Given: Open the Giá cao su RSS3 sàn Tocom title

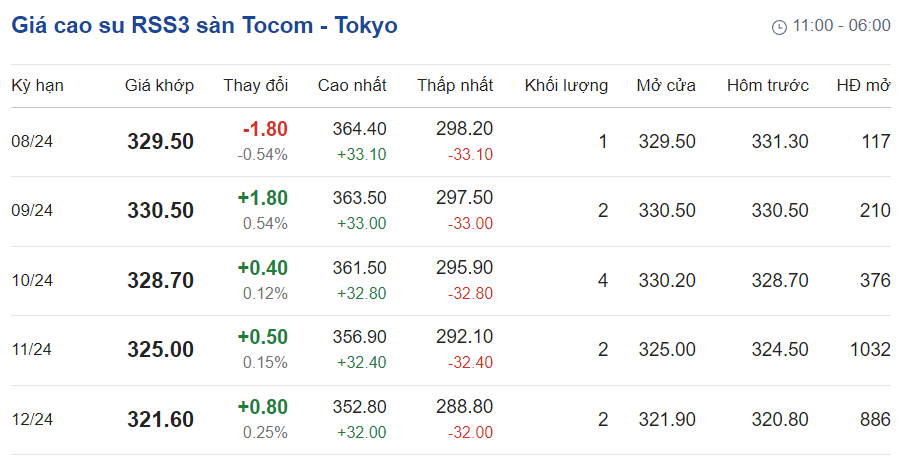Looking at the screenshot, I should tap(204, 25).
